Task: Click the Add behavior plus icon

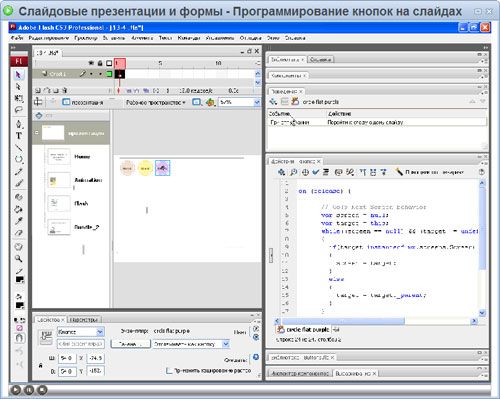Action: [x=273, y=101]
